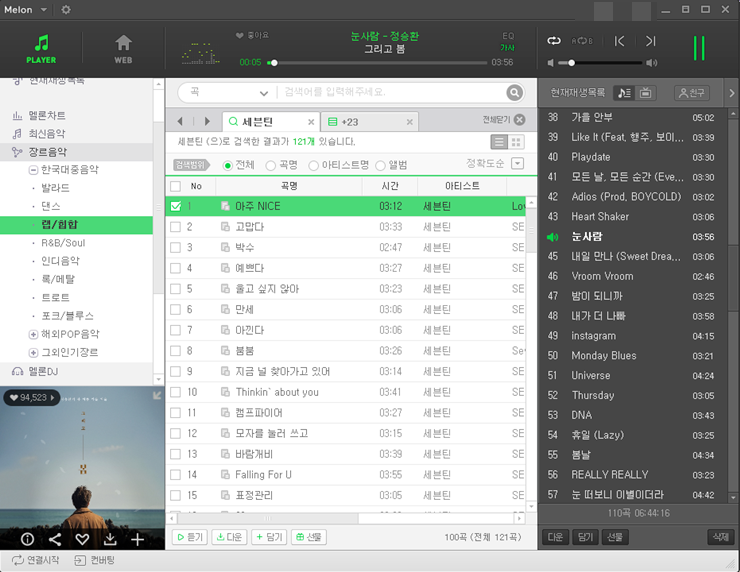Open the PLAYER tab with music note icon
Screen dimensions: 740x572
click(x=41, y=49)
